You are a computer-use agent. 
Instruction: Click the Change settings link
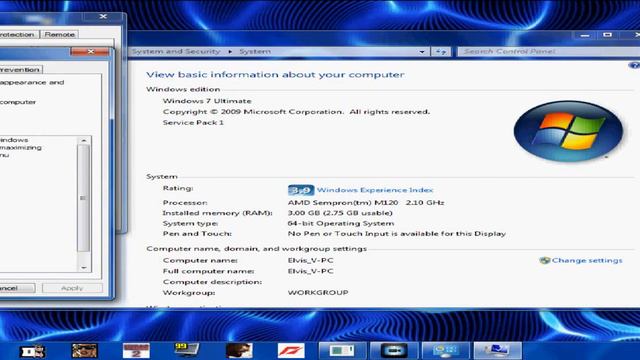click(x=587, y=260)
